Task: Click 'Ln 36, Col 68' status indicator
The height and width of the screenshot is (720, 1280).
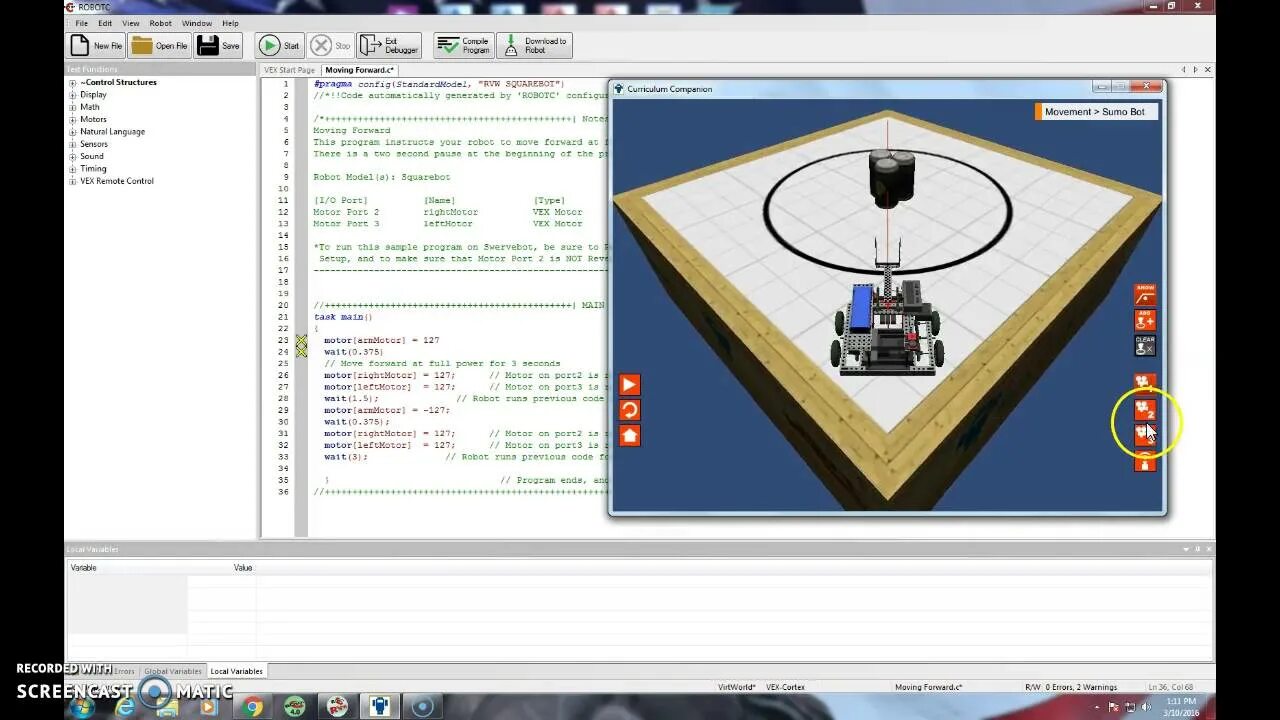Action: 1170,687
